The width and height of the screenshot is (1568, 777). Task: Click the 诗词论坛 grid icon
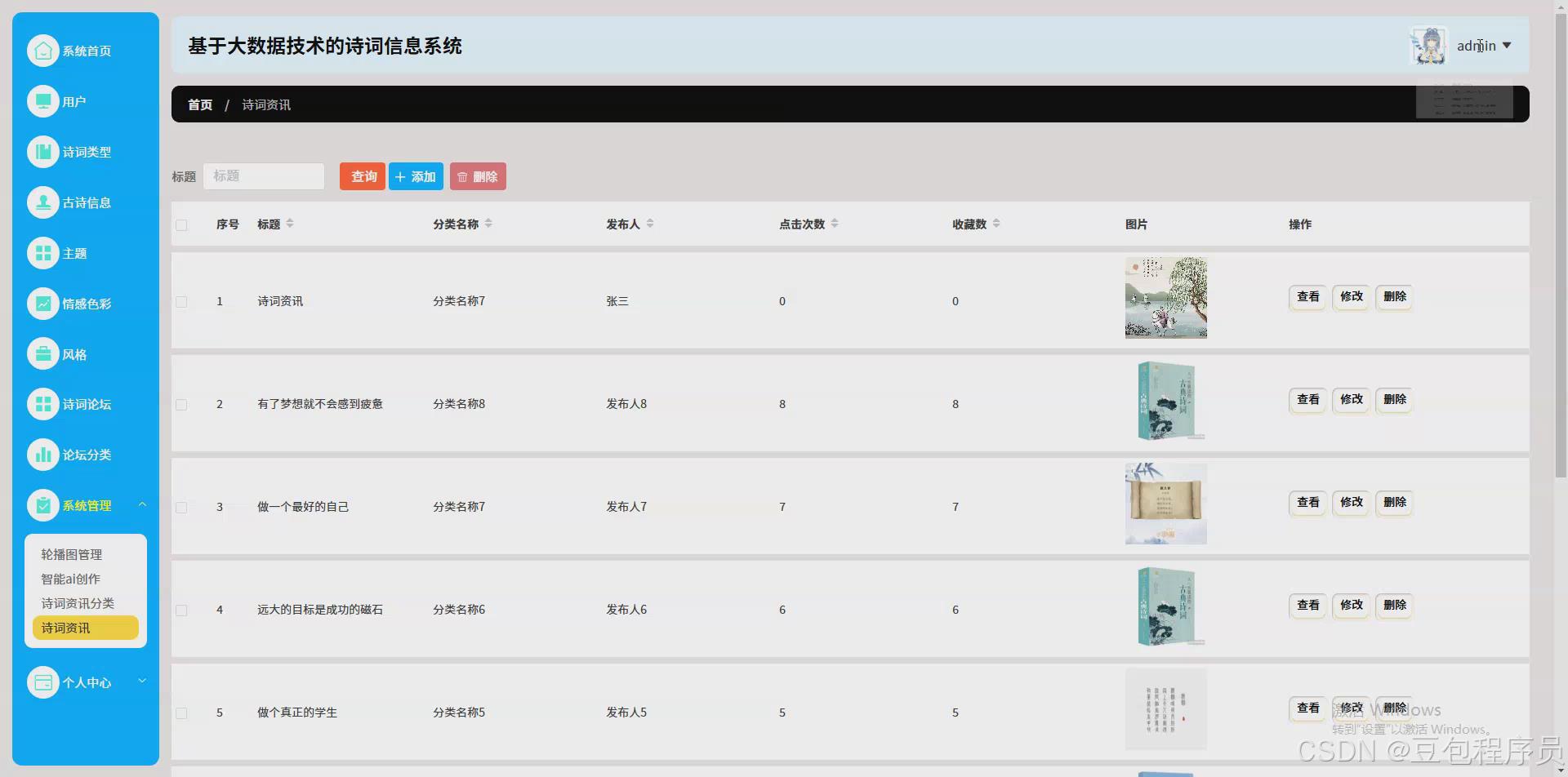pos(43,404)
